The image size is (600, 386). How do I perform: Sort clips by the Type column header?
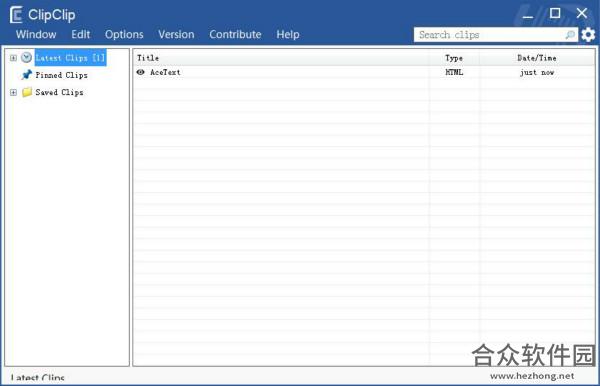(454, 58)
